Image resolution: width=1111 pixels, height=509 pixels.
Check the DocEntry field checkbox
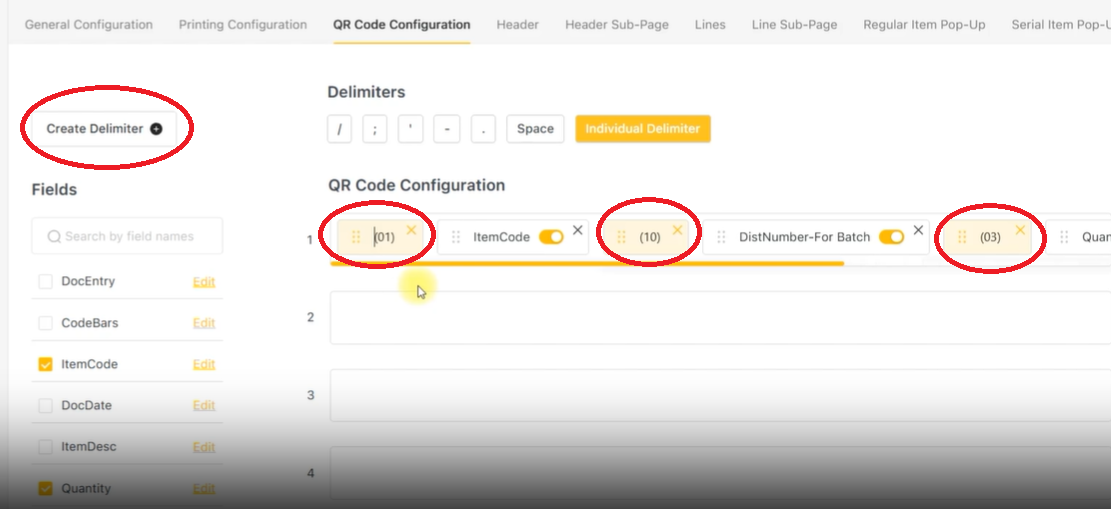[45, 282]
